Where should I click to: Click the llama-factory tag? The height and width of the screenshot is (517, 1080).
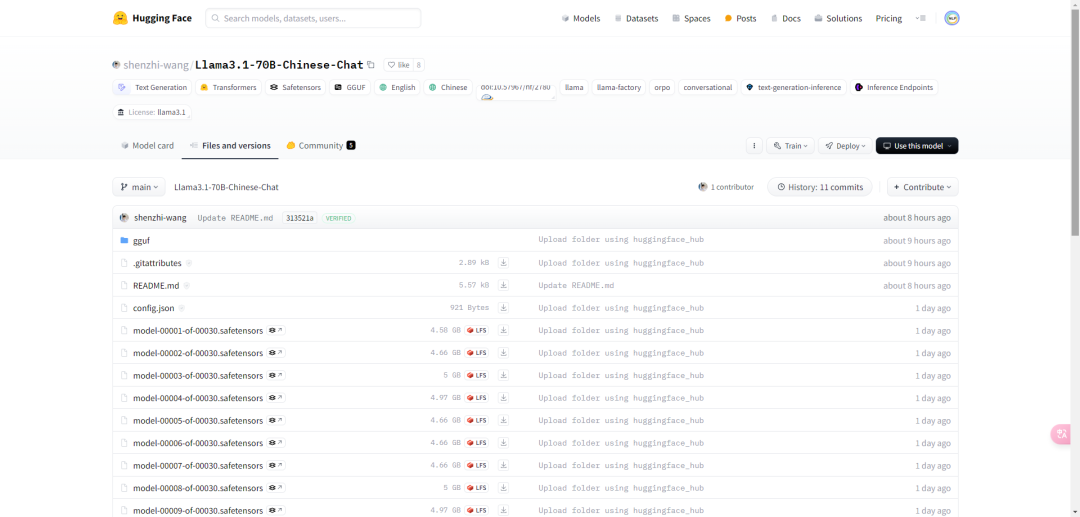click(619, 87)
